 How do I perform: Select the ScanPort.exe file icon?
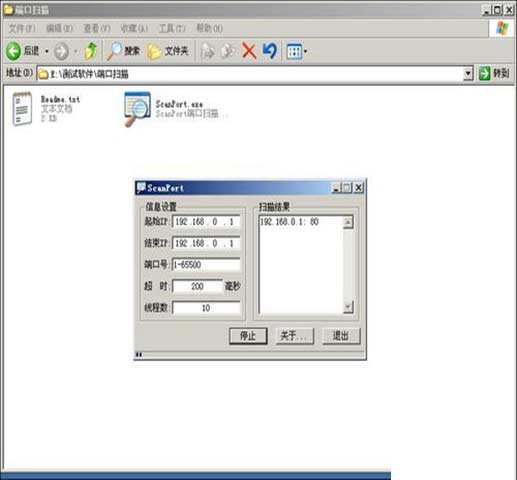point(137,109)
